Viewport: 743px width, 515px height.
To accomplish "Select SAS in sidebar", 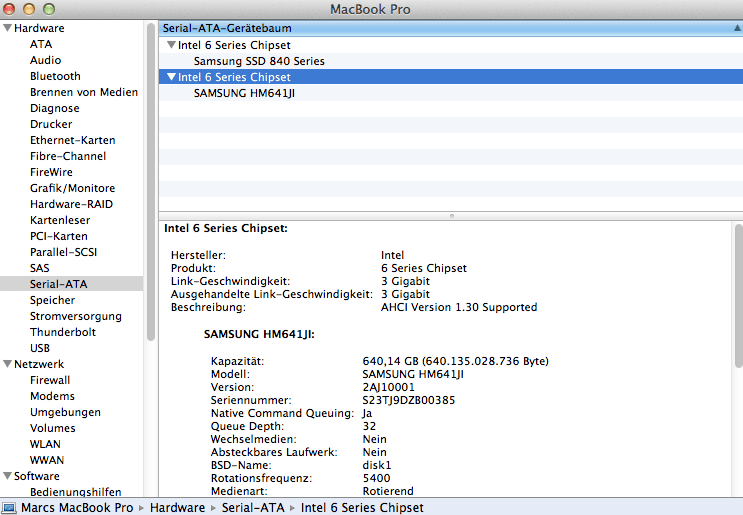I will [40, 268].
